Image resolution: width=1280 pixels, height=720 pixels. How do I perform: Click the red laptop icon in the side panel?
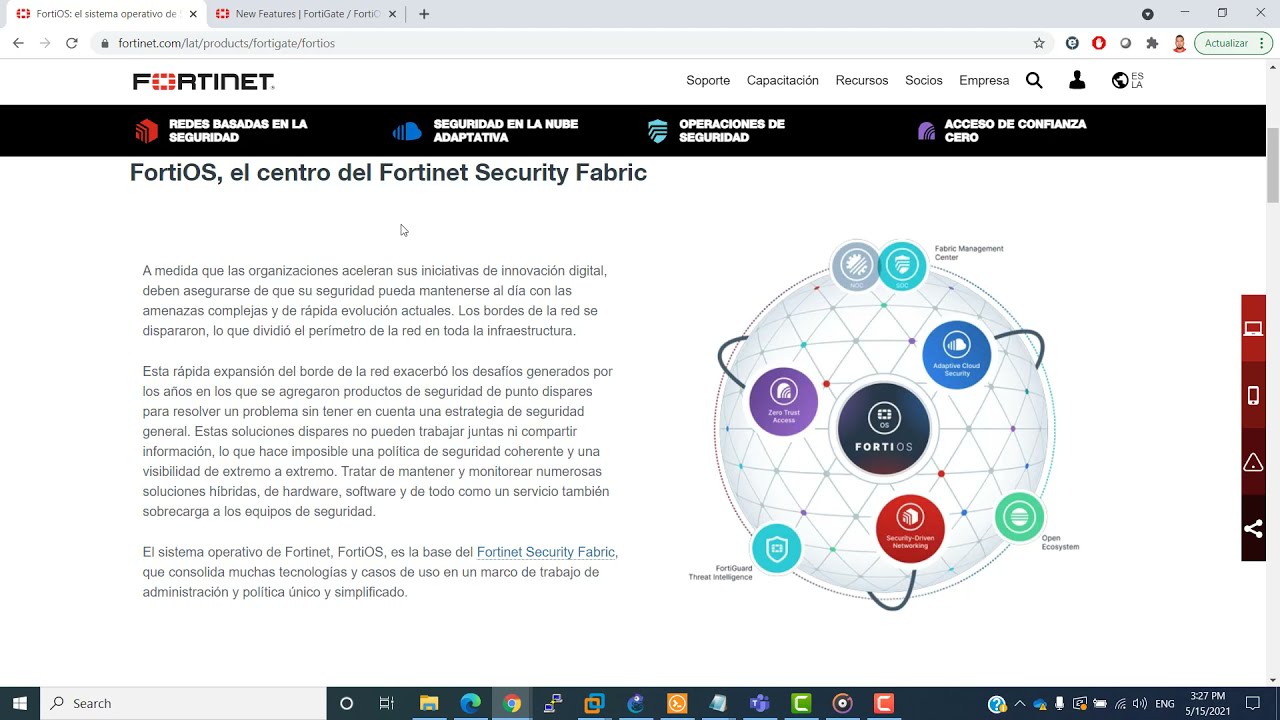1253,329
